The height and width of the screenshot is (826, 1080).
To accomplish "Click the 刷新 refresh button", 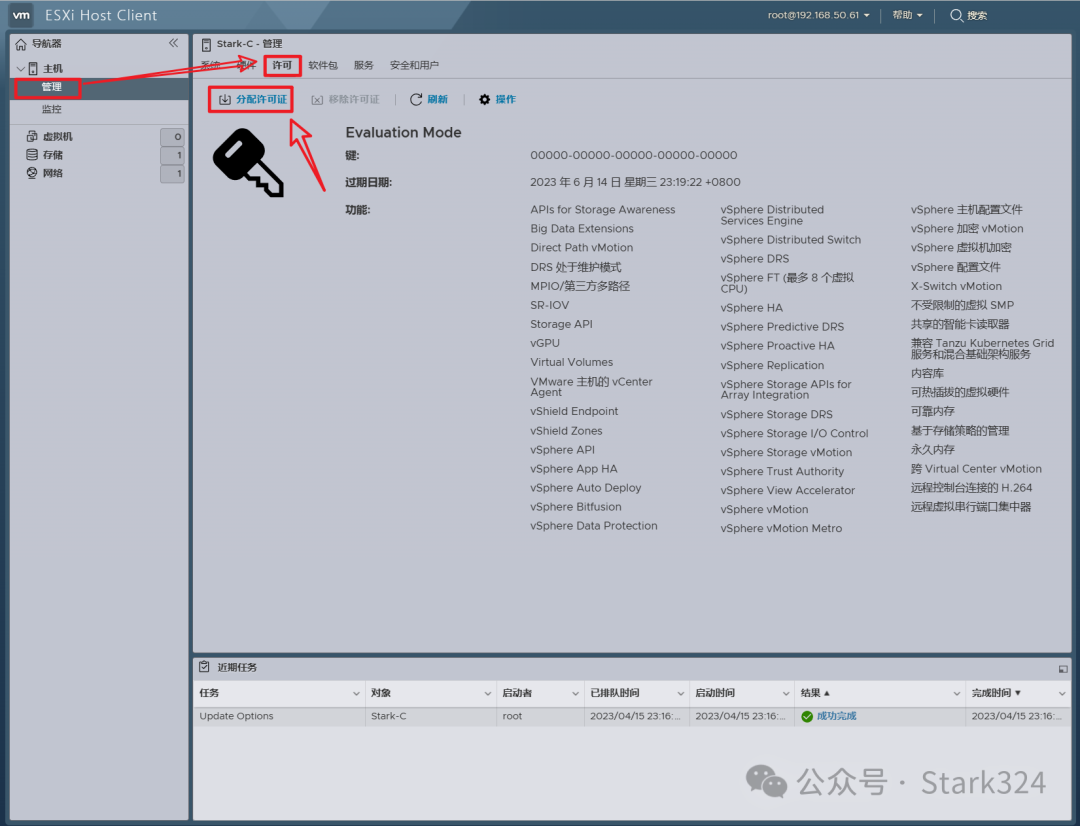I will pyautogui.click(x=428, y=100).
